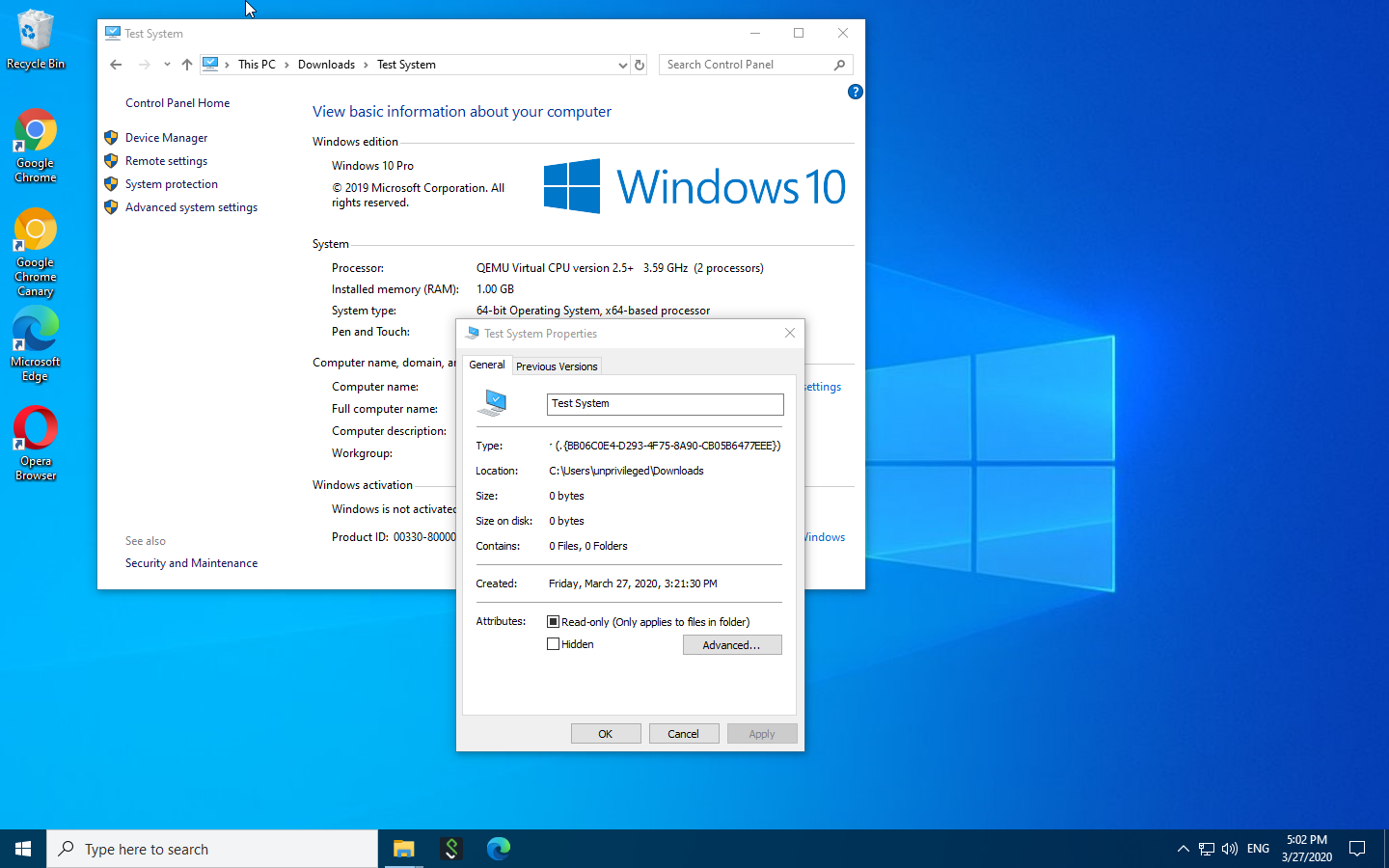Image resolution: width=1389 pixels, height=868 pixels.
Task: Click the Created date value
Action: click(x=633, y=583)
